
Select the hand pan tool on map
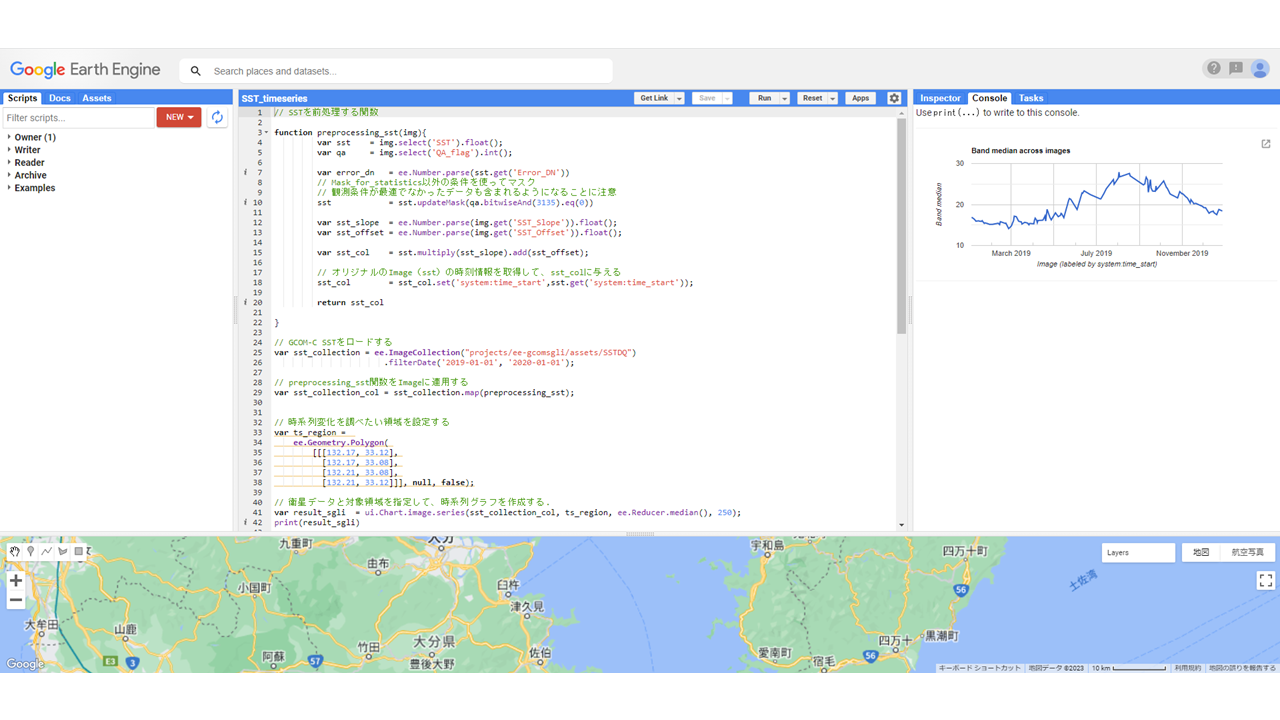(15, 551)
